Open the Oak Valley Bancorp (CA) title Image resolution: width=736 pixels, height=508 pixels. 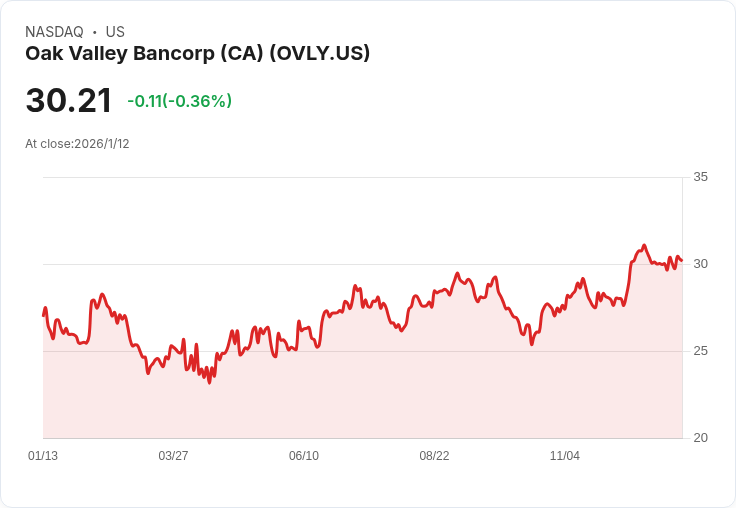click(x=197, y=54)
